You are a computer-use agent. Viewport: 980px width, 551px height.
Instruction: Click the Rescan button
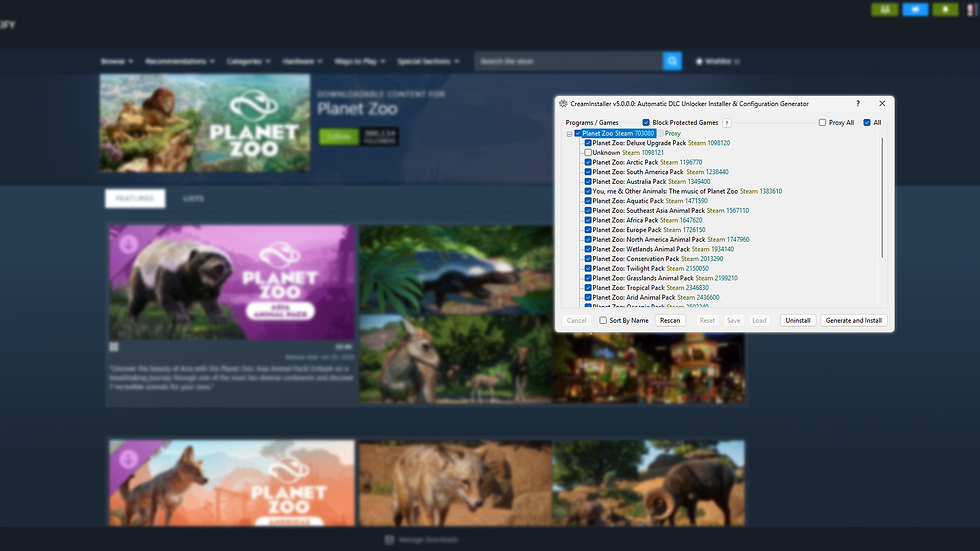click(670, 320)
